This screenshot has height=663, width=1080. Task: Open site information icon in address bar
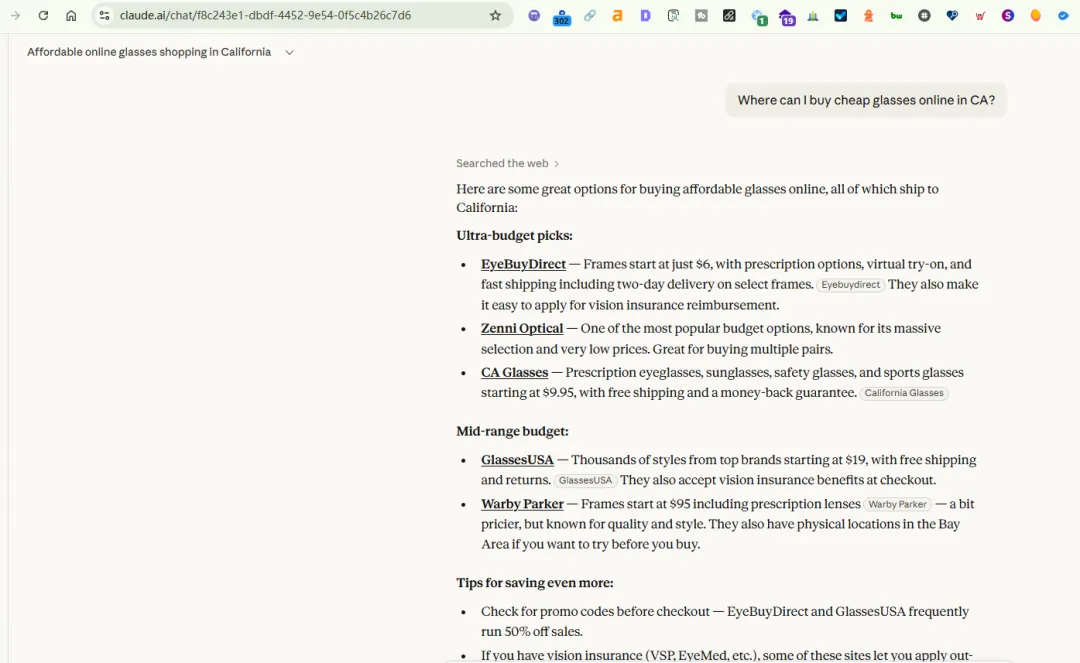[104, 15]
